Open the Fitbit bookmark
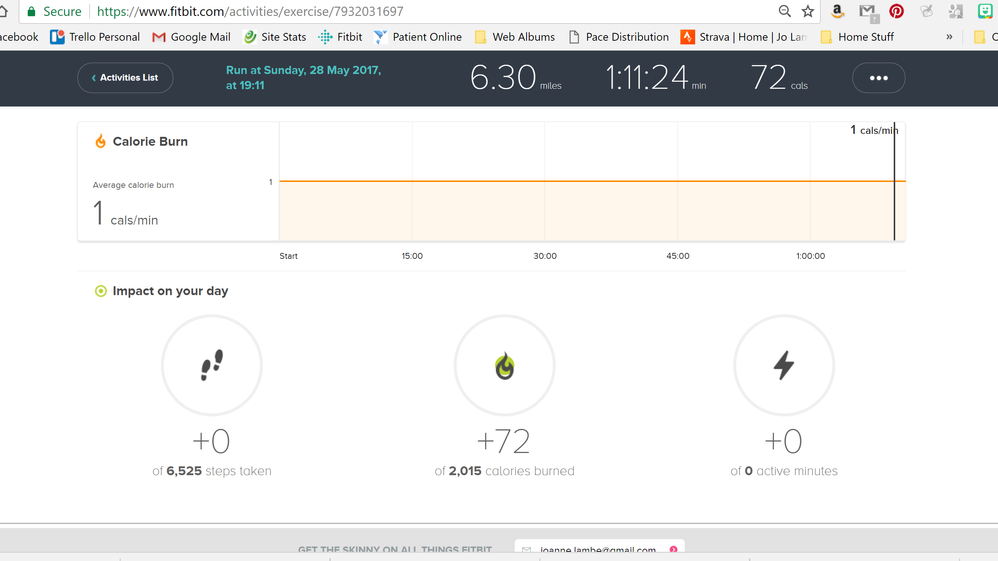Image resolution: width=998 pixels, height=561 pixels. [x=340, y=37]
